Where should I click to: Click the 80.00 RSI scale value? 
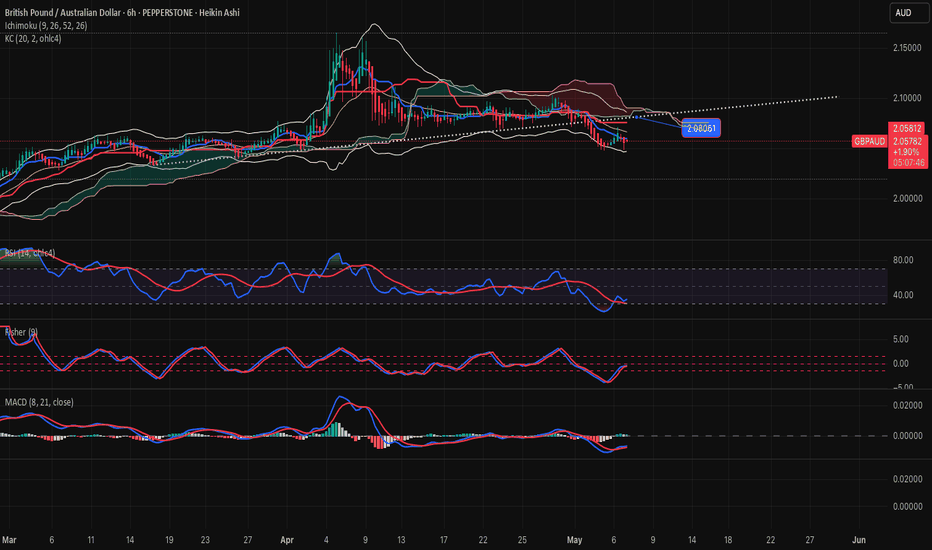click(x=903, y=260)
